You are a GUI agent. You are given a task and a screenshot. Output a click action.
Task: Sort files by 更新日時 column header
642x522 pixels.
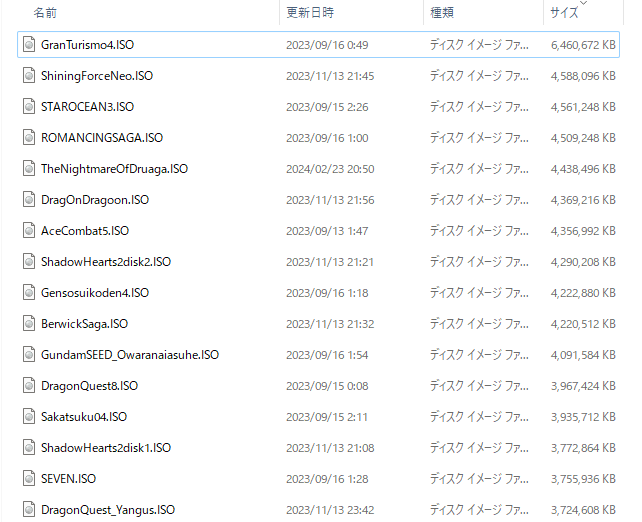(x=309, y=13)
